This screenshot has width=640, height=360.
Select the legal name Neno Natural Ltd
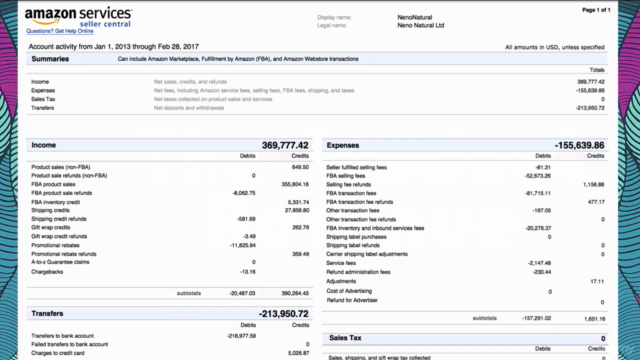(x=421, y=25)
